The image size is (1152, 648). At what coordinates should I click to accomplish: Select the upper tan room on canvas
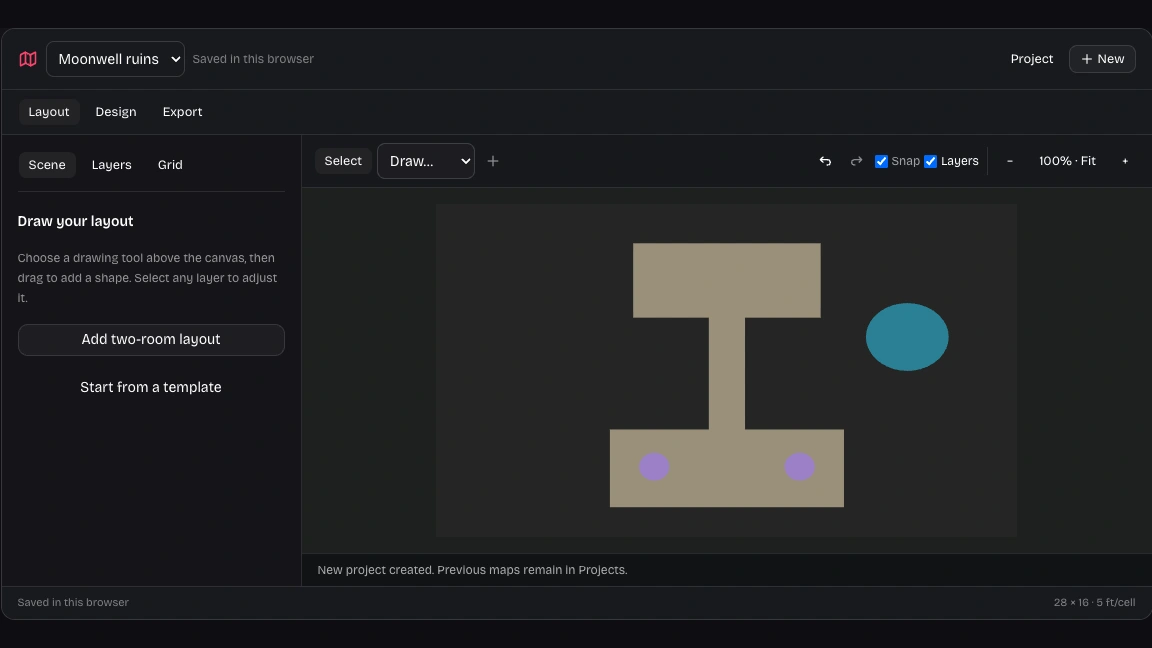coord(727,281)
